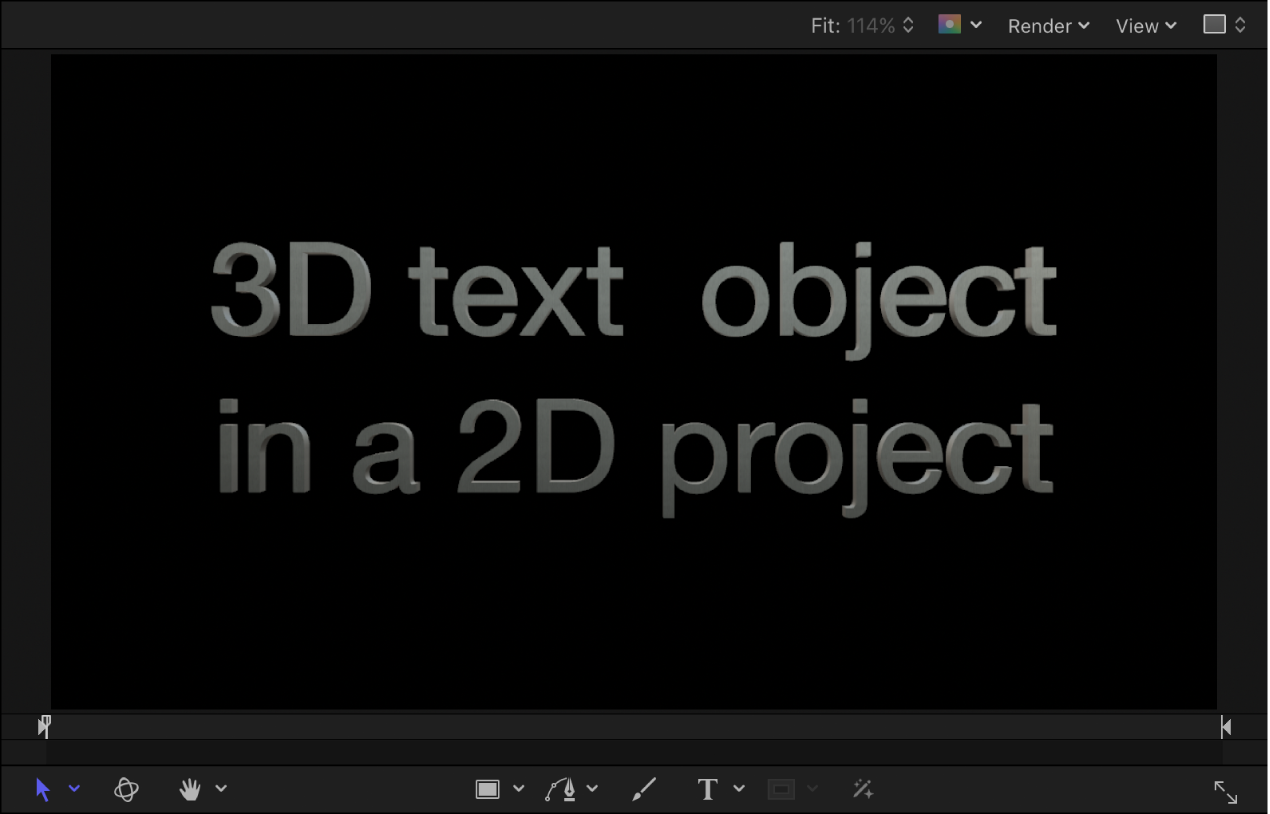Select the Paint Stroke brush tool

click(x=643, y=789)
